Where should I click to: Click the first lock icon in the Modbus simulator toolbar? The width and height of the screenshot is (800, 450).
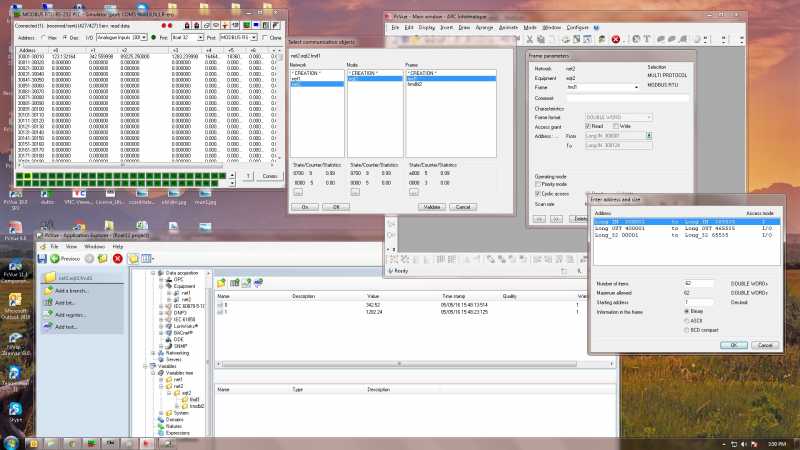(187, 25)
